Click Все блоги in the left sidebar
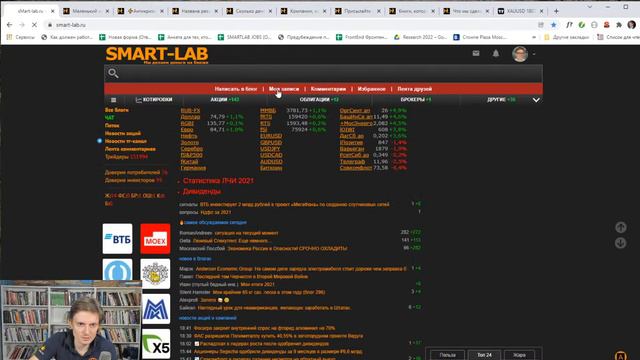Screen dimensions: 640x360 pos(117,110)
